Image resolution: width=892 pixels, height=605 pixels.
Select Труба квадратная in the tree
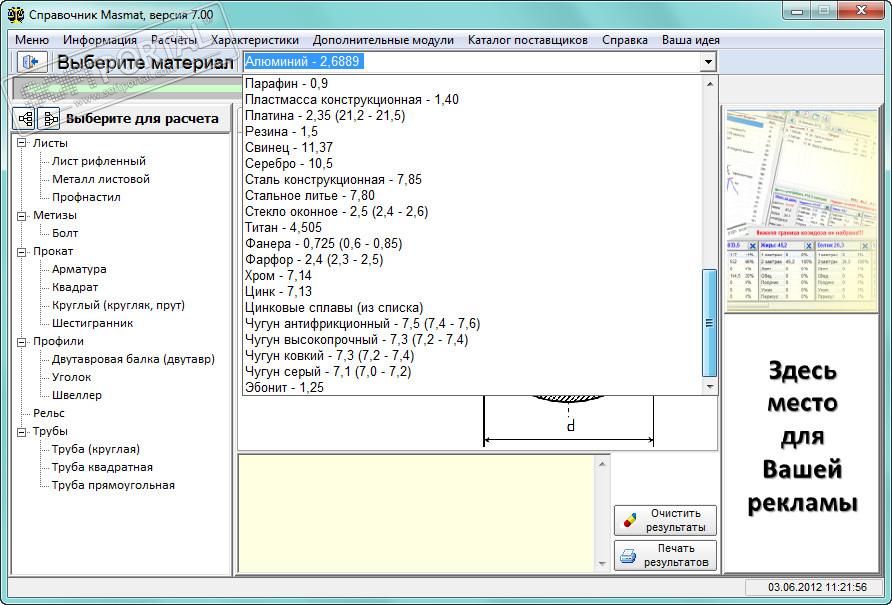102,467
